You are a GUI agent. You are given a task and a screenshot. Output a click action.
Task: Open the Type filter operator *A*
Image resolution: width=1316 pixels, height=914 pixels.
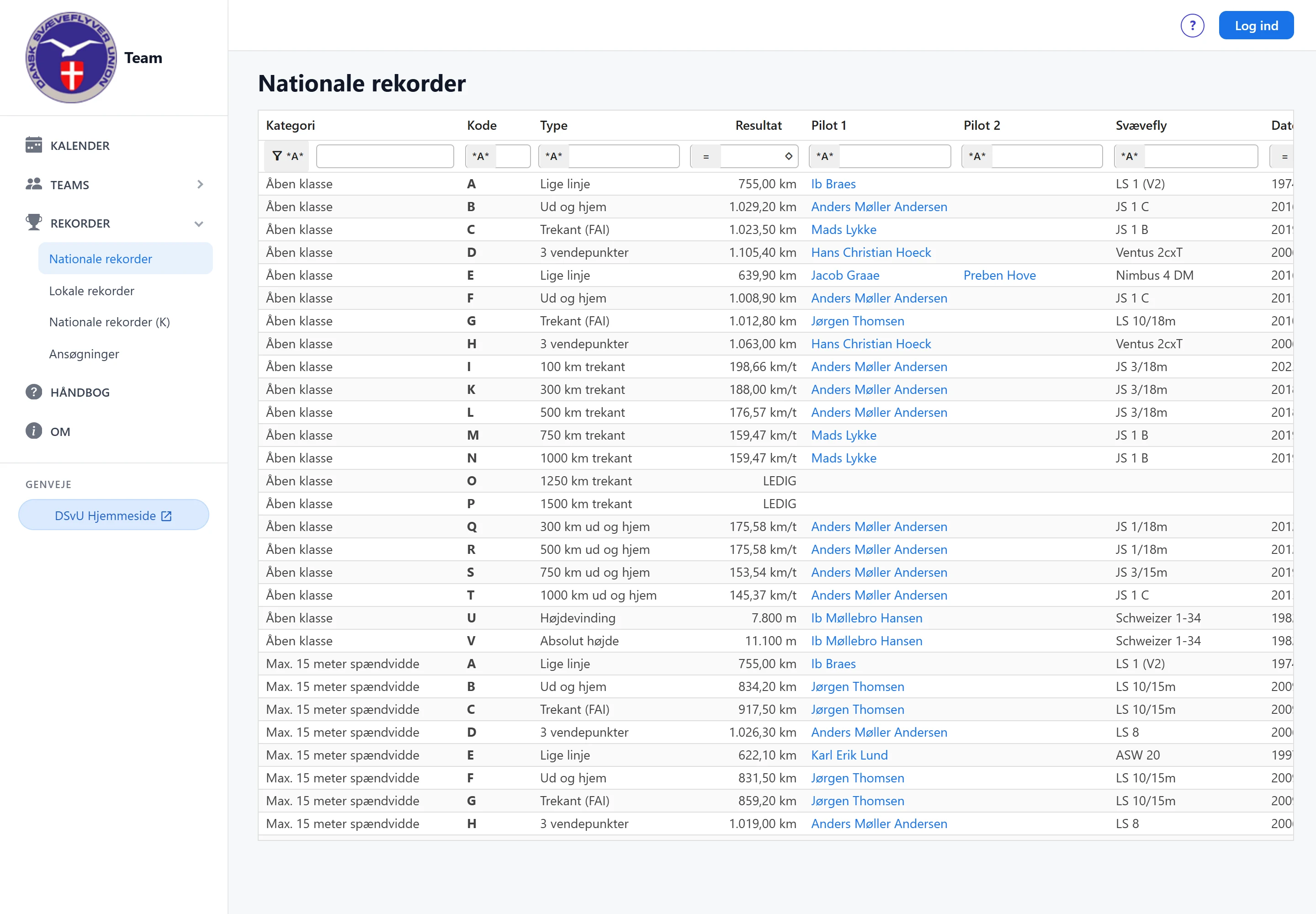pos(554,156)
